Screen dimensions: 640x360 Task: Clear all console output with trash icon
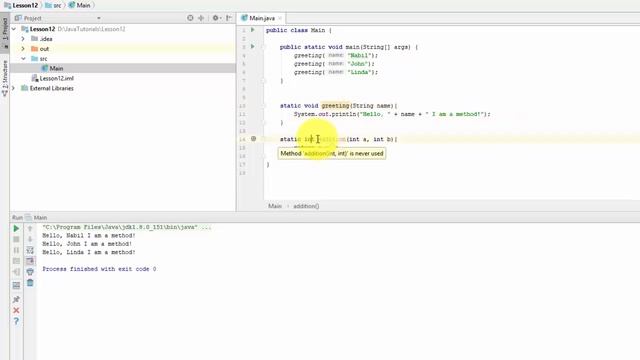pos(30,282)
